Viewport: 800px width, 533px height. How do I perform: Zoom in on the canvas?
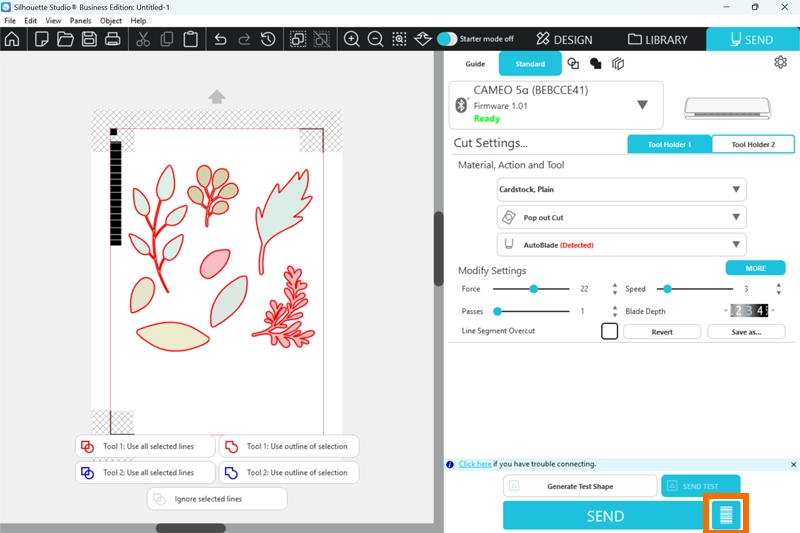point(352,40)
